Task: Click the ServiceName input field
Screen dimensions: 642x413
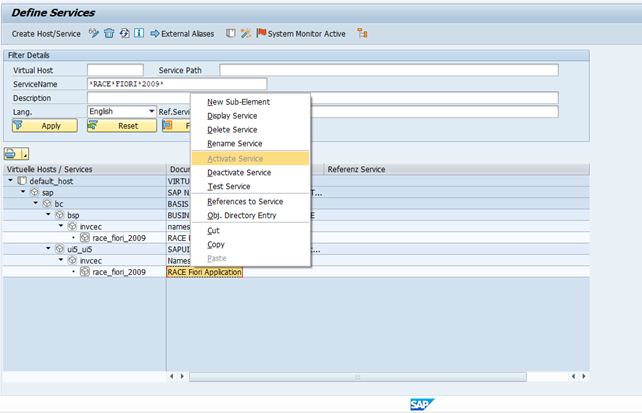Action: tap(176, 84)
